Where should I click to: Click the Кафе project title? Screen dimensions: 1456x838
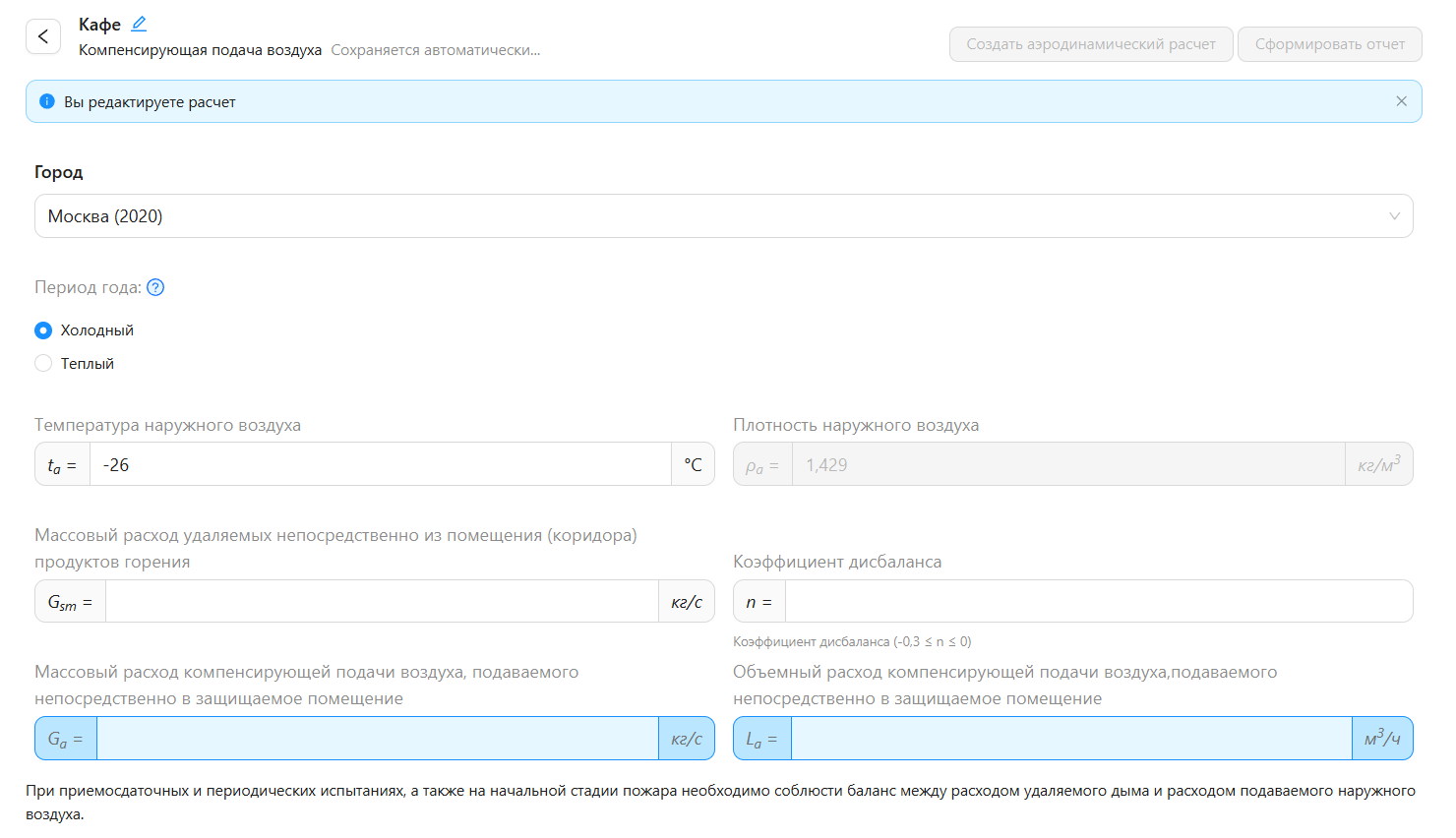(x=99, y=25)
